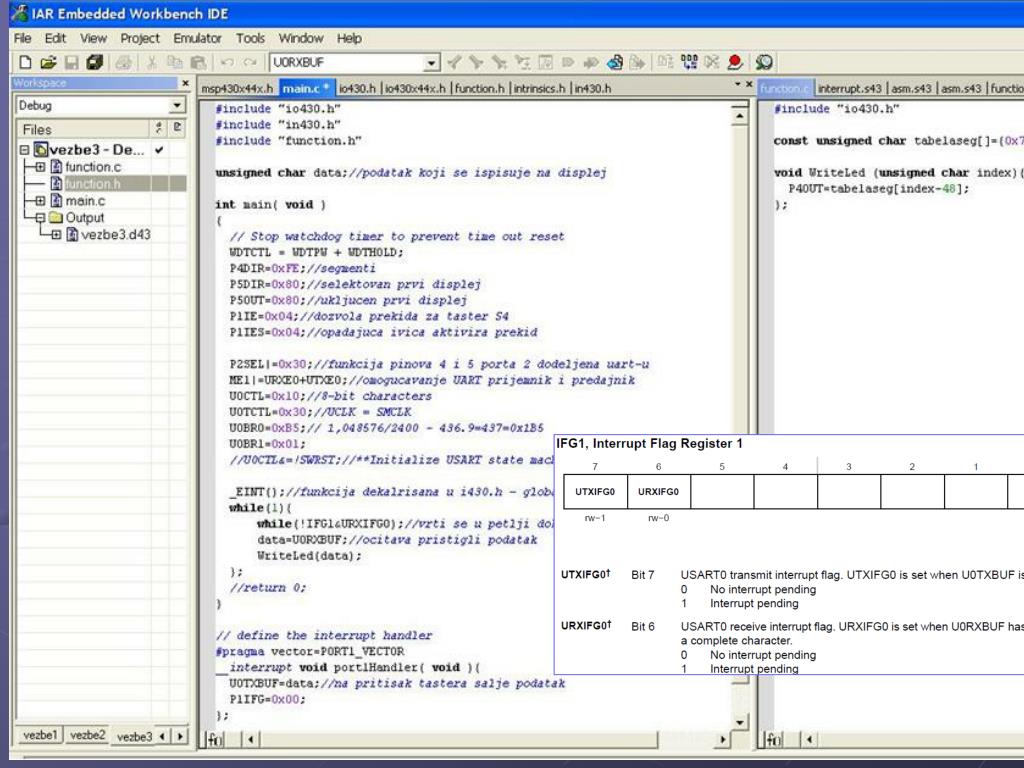This screenshot has height=768, width=1024.
Task: Click the function.c file icon
Action: coord(56,167)
